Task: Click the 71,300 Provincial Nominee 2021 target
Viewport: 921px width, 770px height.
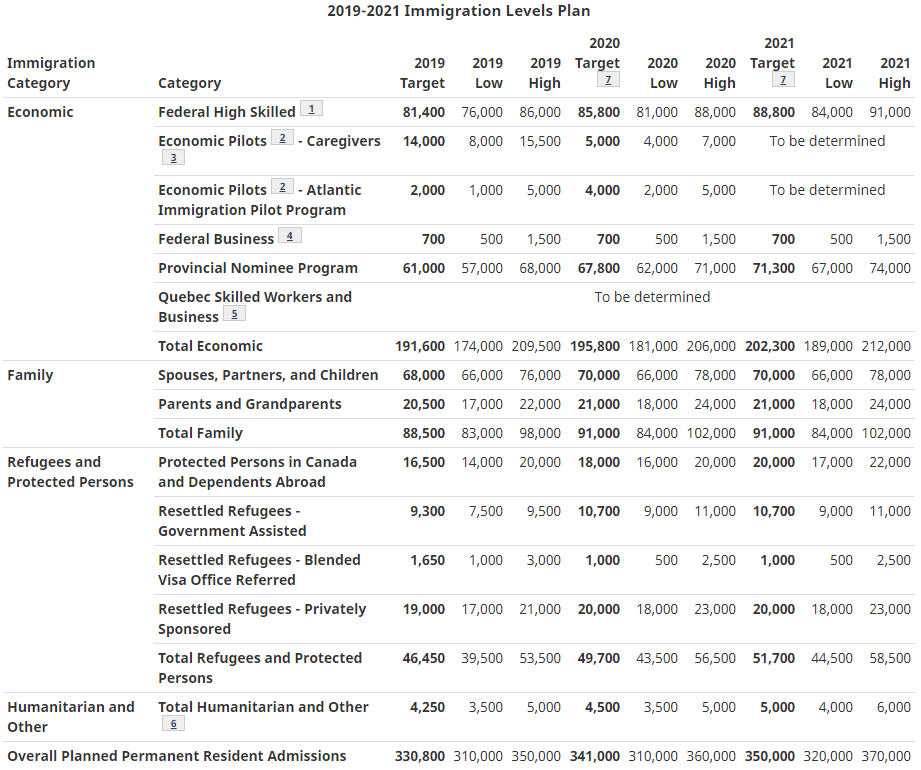Action: point(774,268)
